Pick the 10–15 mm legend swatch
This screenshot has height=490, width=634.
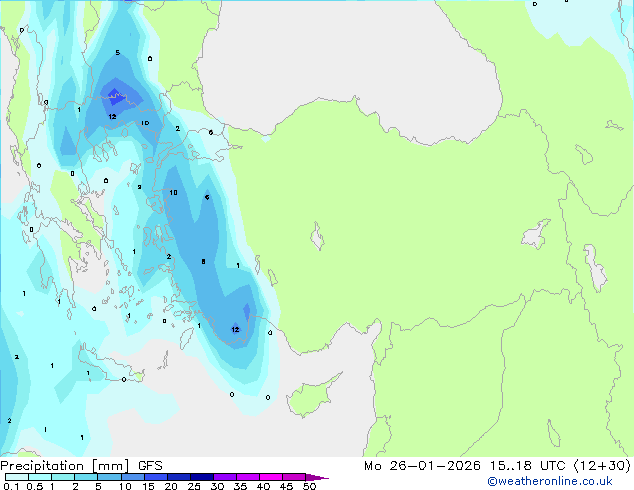pos(133,477)
